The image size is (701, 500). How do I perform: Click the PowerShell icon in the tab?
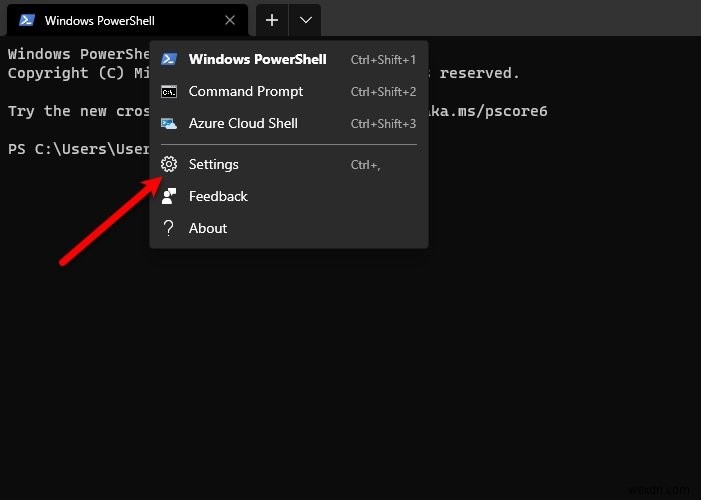[27, 20]
